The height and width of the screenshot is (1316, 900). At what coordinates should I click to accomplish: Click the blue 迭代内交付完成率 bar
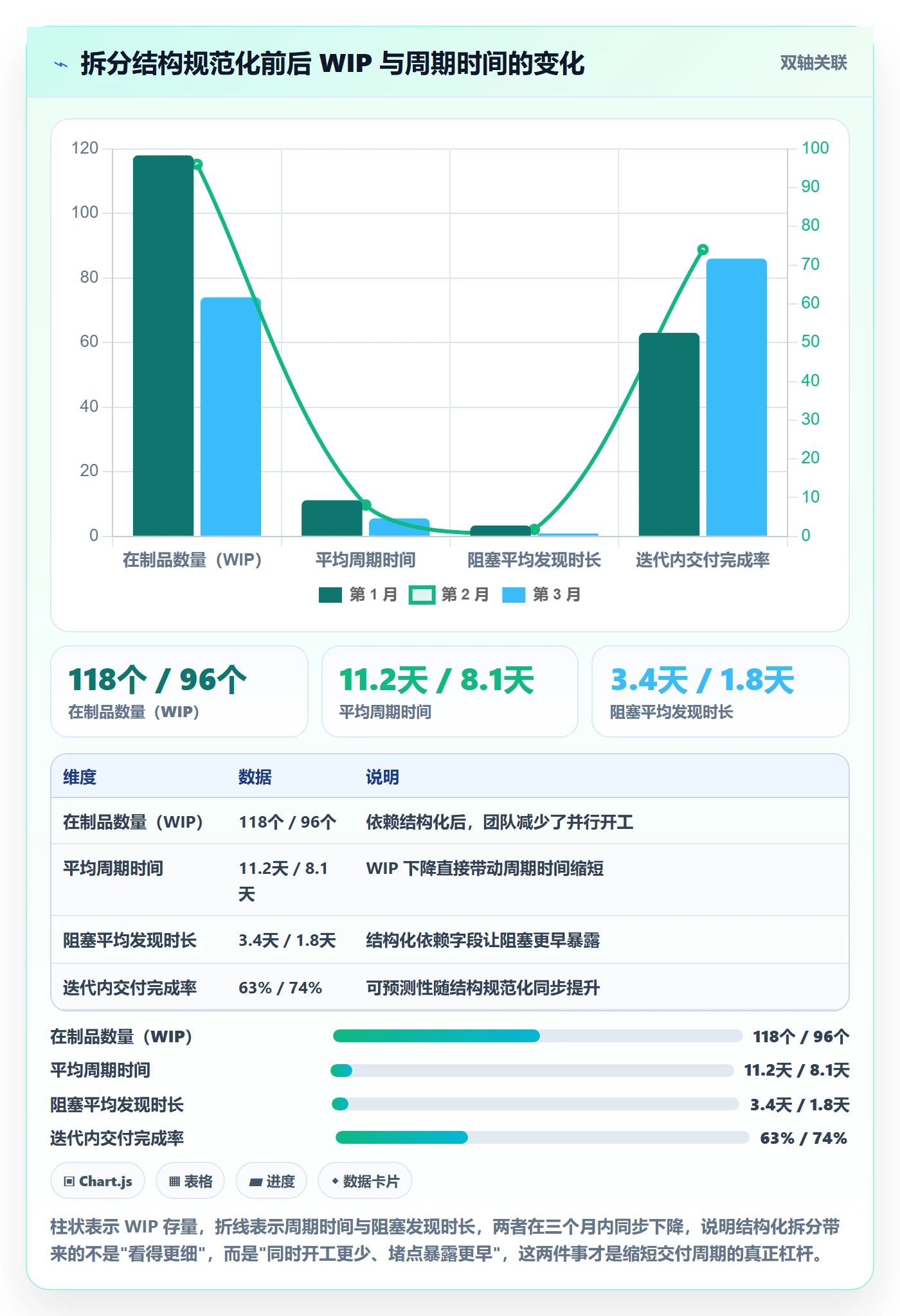coord(737,397)
